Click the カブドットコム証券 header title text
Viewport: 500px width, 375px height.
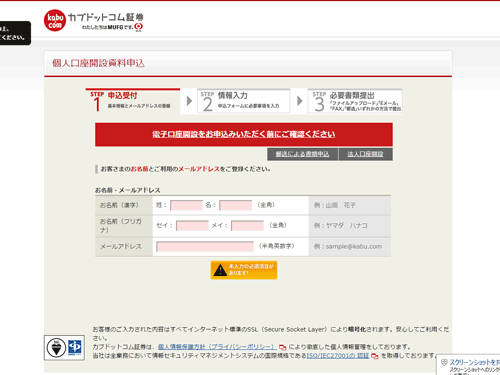point(106,17)
